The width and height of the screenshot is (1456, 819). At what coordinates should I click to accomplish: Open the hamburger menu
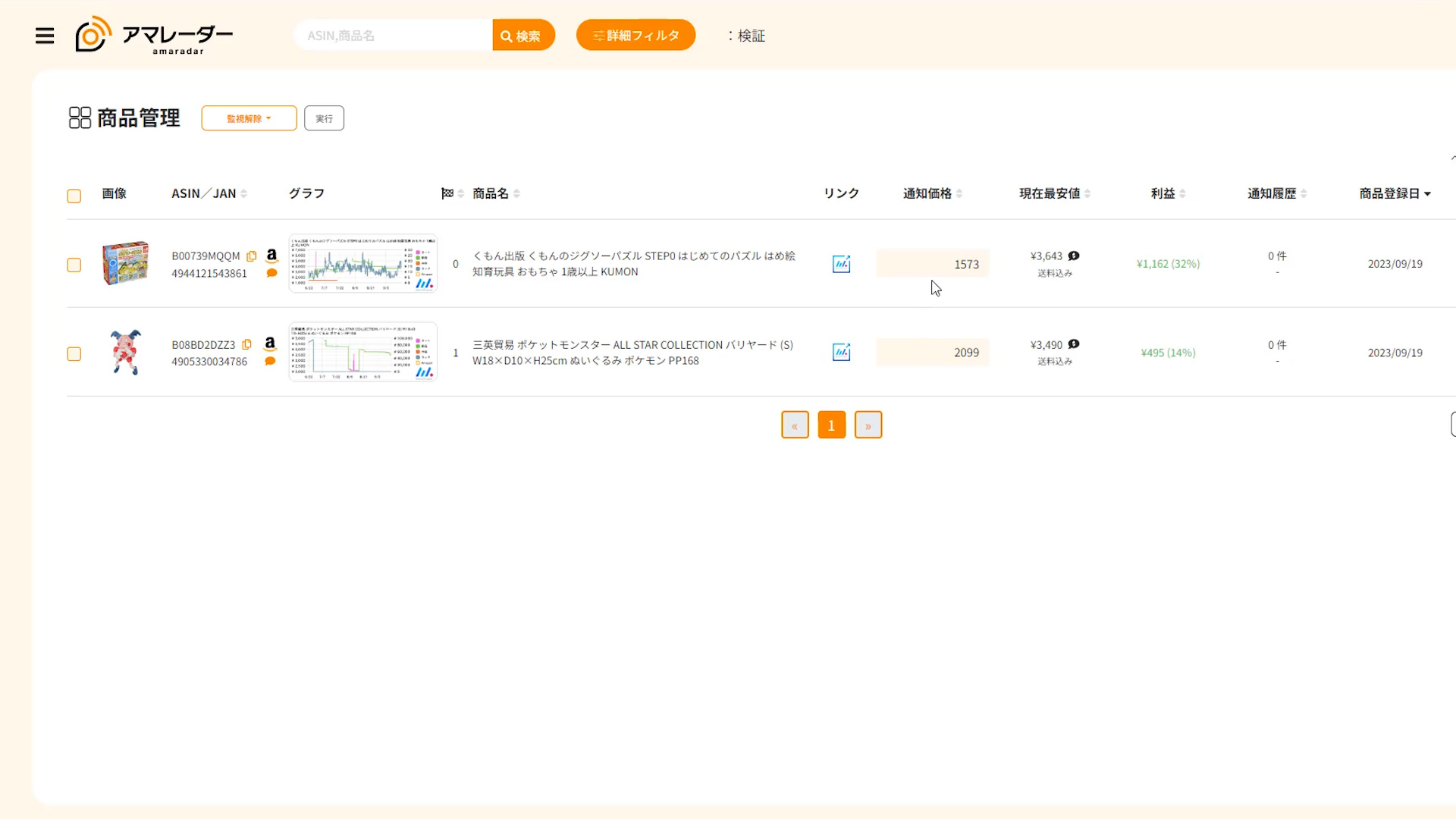(45, 36)
